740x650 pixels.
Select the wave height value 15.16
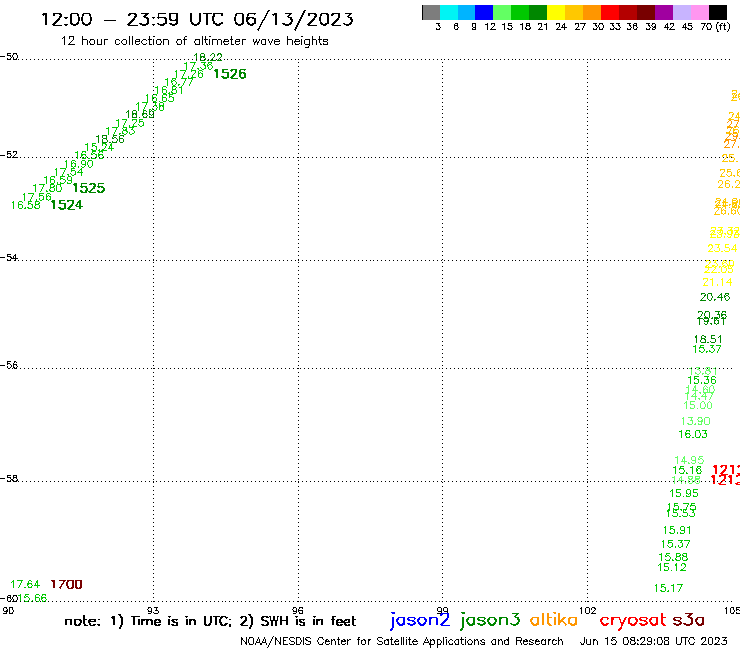tap(687, 470)
